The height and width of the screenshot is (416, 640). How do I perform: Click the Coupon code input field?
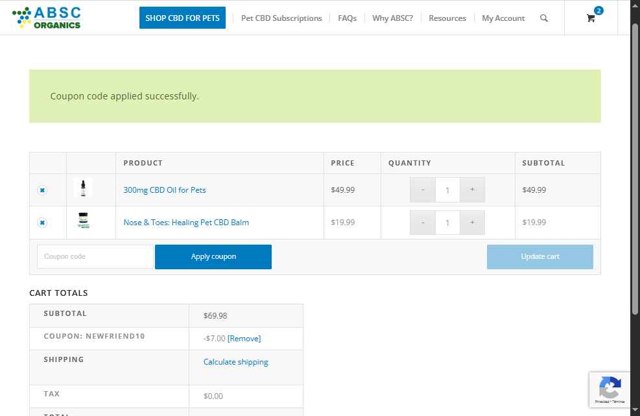pyautogui.click(x=96, y=257)
